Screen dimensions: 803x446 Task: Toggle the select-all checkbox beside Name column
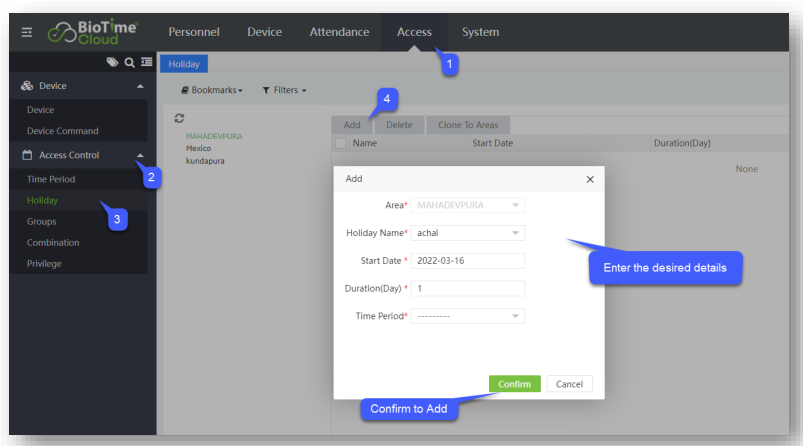pos(341,143)
